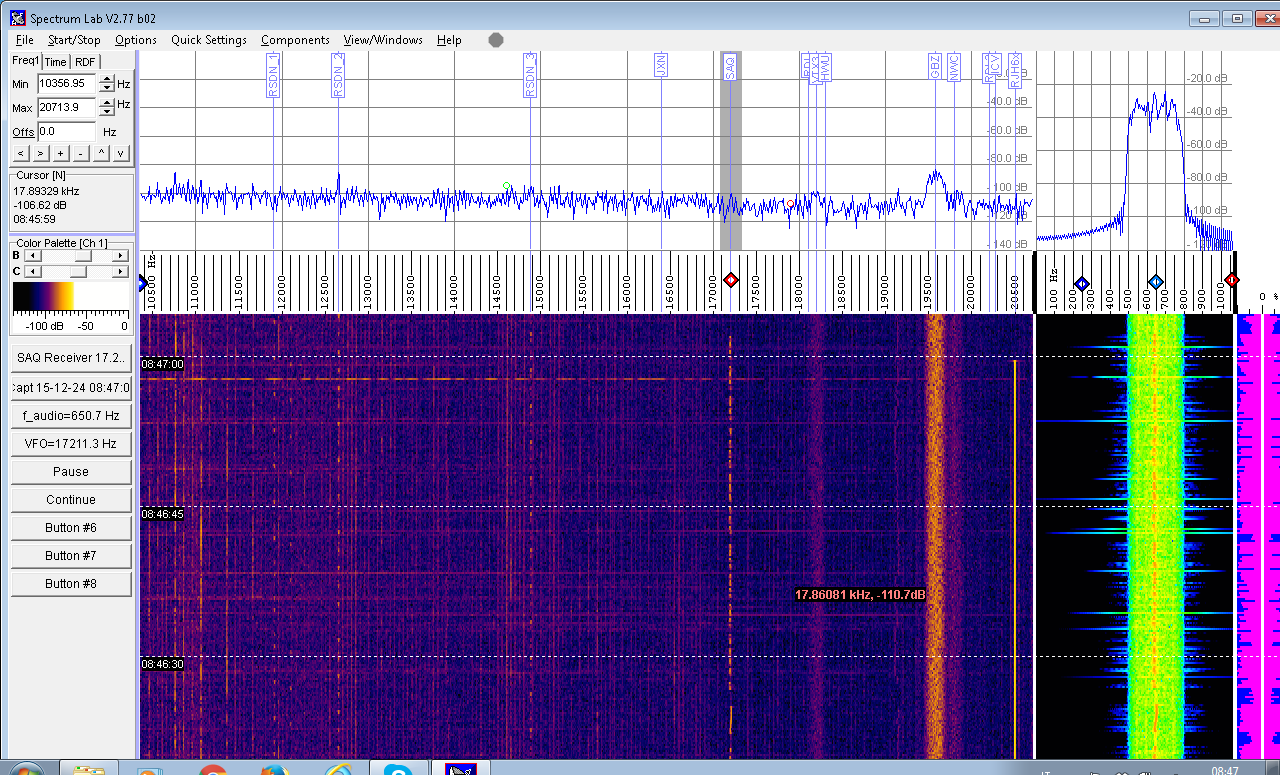
Task: Click the '<' frequency shift button
Action: pyautogui.click(x=21, y=153)
